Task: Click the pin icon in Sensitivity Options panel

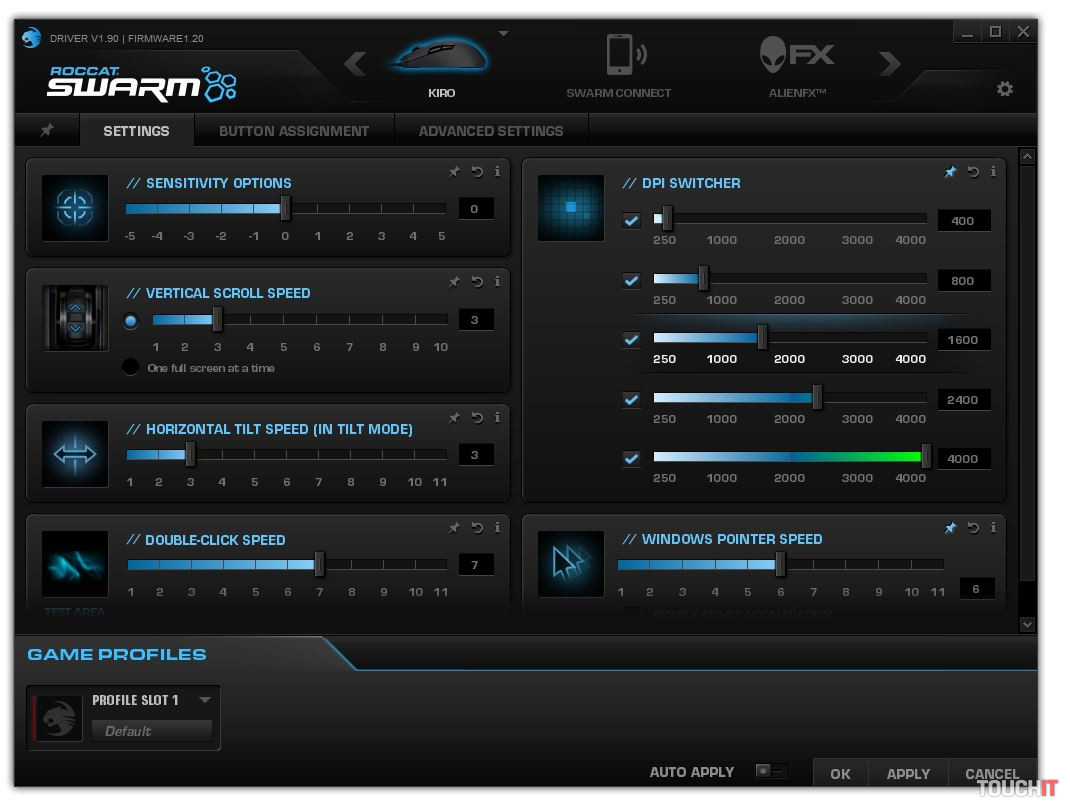Action: coord(454,172)
